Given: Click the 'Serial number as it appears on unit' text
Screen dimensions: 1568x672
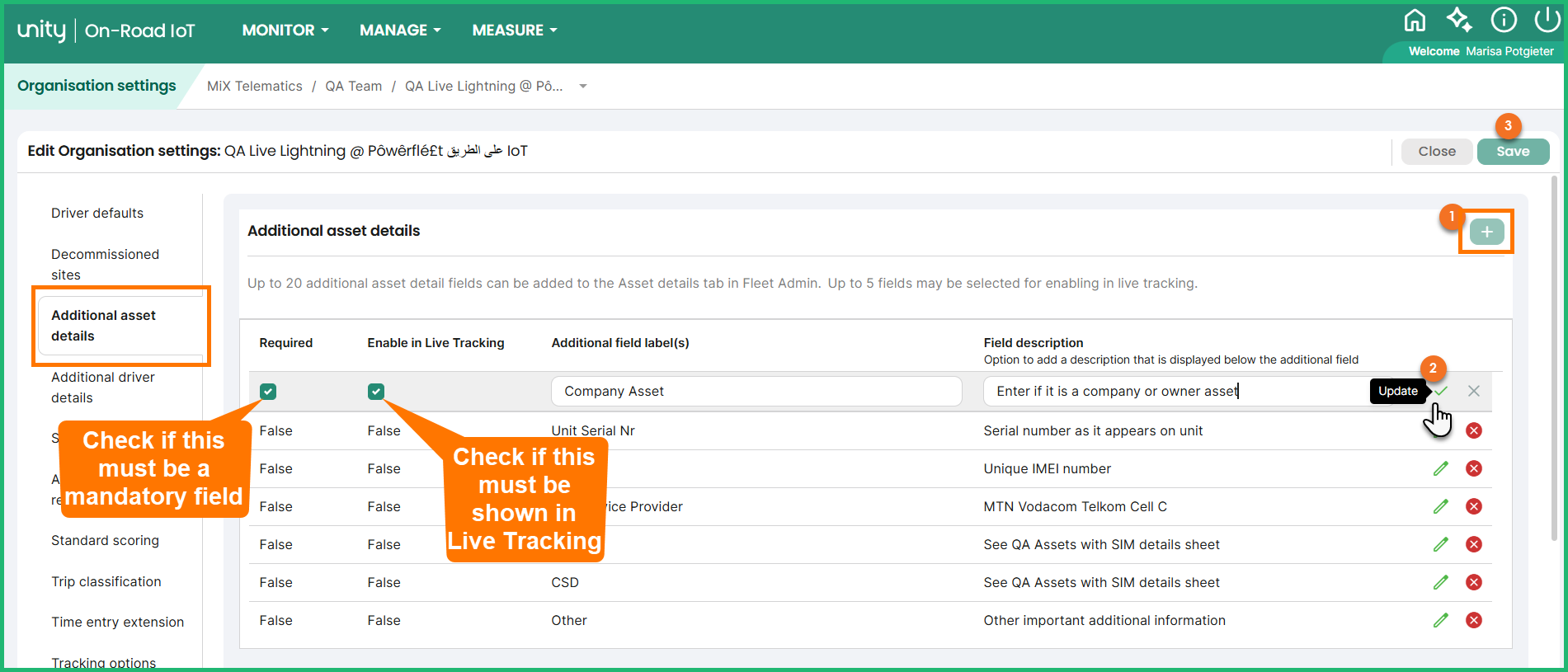Looking at the screenshot, I should pyautogui.click(x=1093, y=430).
